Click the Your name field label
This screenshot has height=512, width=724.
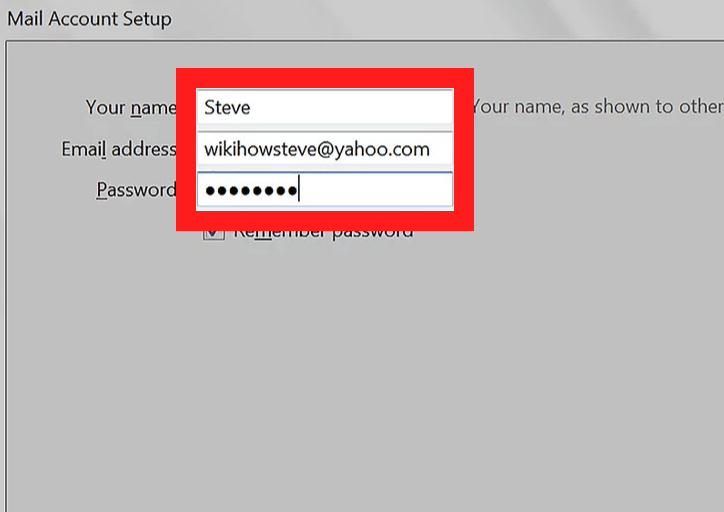tap(131, 107)
